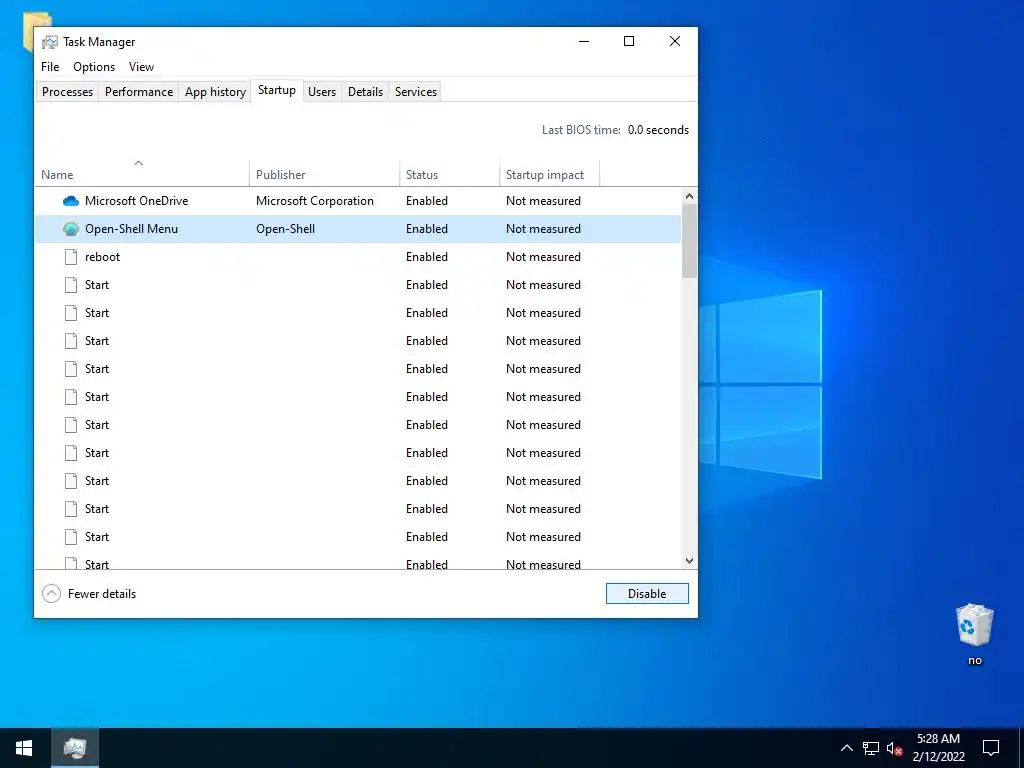Viewport: 1024px width, 768px height.
Task: Open the Windows Start button
Action: 24,748
